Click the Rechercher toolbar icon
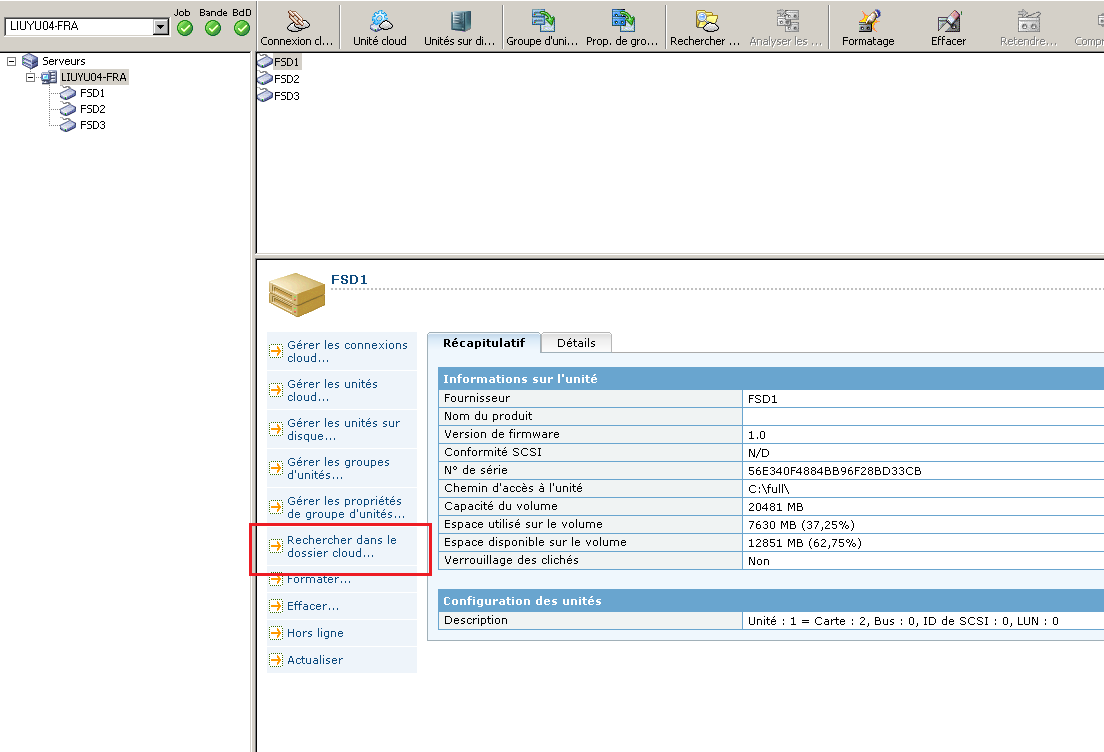The height and width of the screenshot is (752, 1104). [x=706, y=27]
